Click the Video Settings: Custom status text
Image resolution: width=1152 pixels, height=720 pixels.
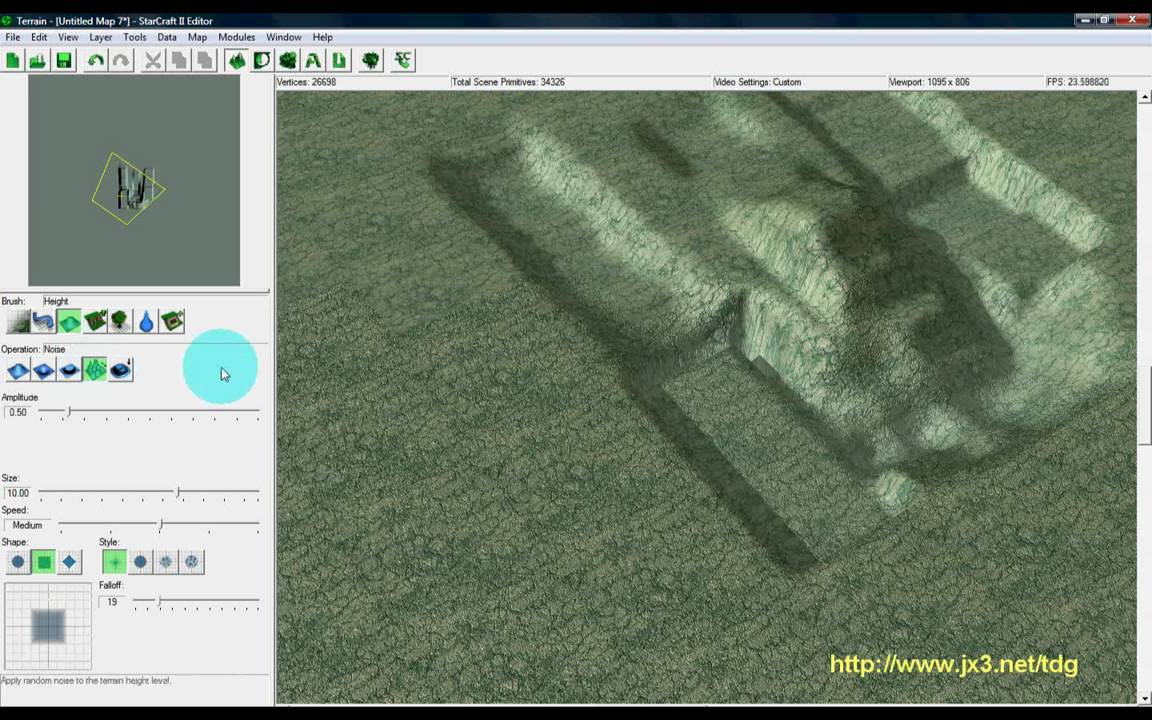click(x=757, y=82)
